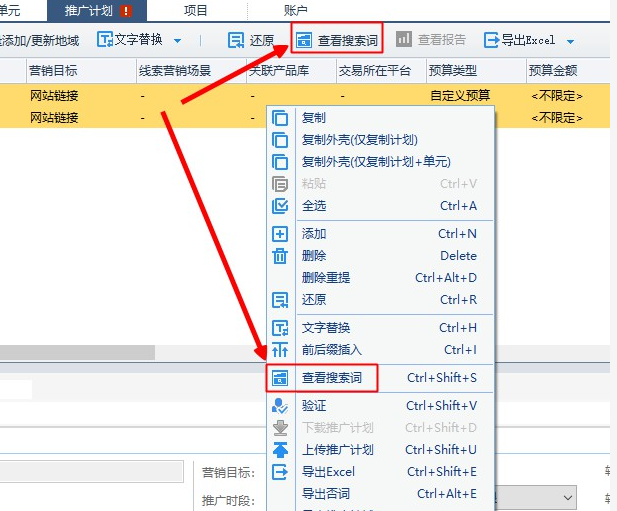Click the 预算金额 column header
Viewport: 617px width, 511px height.
[x=568, y=71]
